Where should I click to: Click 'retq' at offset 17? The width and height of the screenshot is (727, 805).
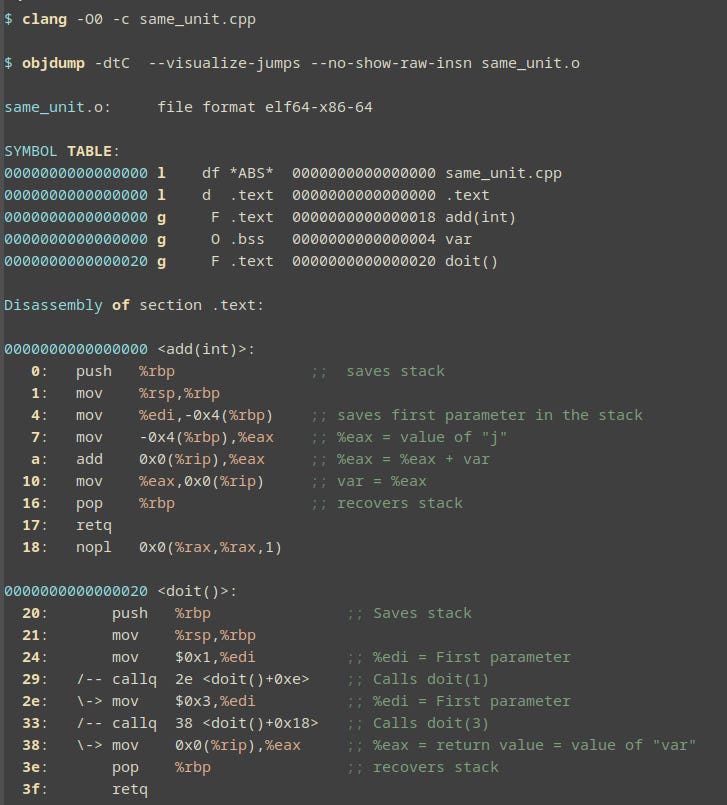pyautogui.click(x=93, y=526)
